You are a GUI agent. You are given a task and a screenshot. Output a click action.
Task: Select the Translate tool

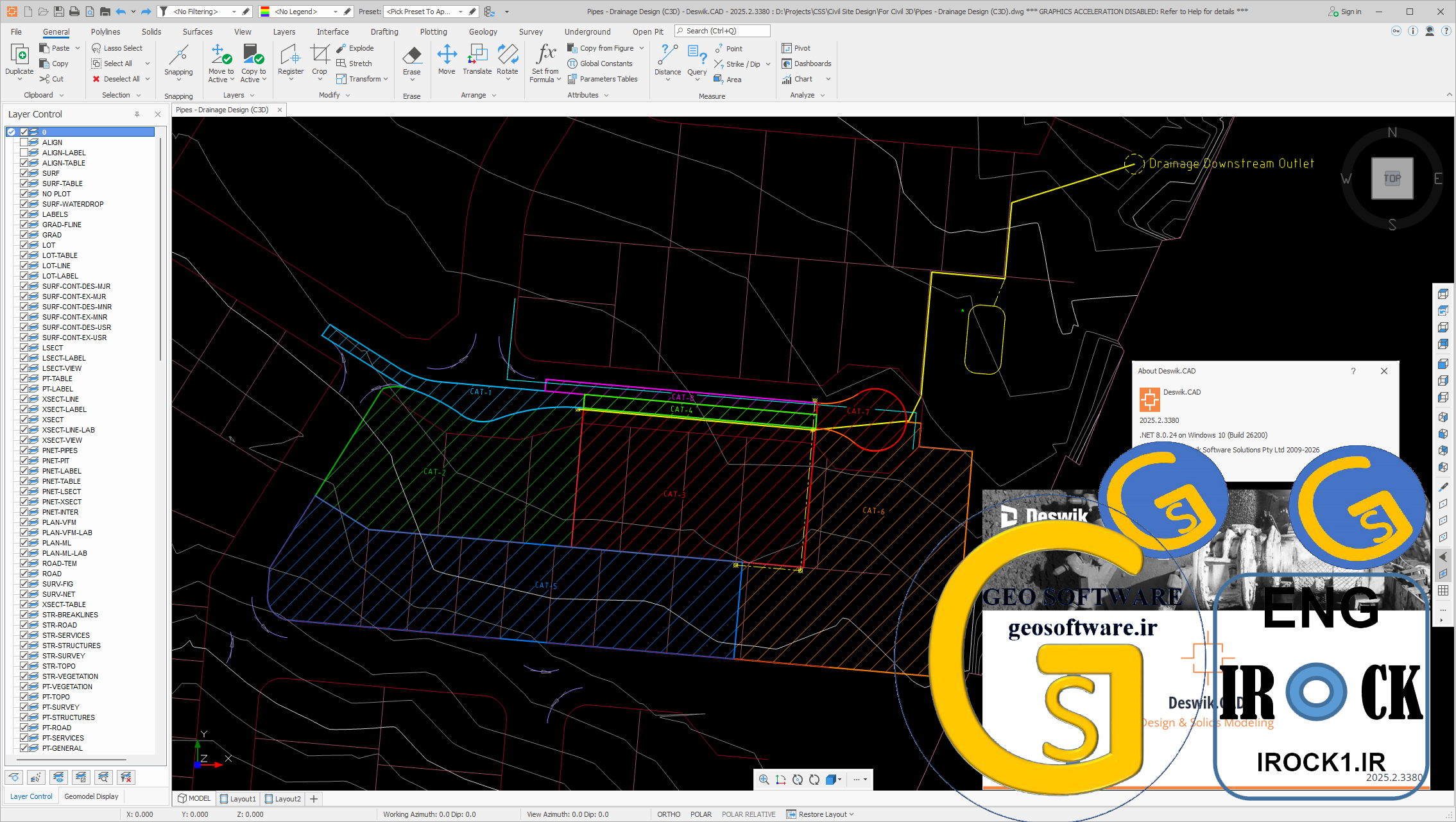[x=477, y=59]
